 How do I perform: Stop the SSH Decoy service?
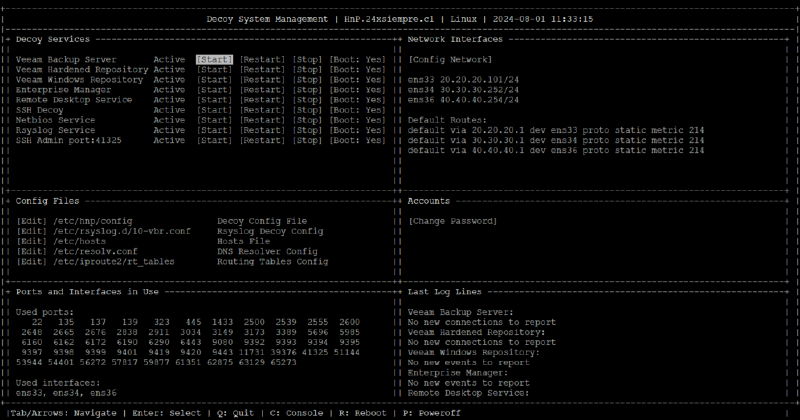point(307,110)
